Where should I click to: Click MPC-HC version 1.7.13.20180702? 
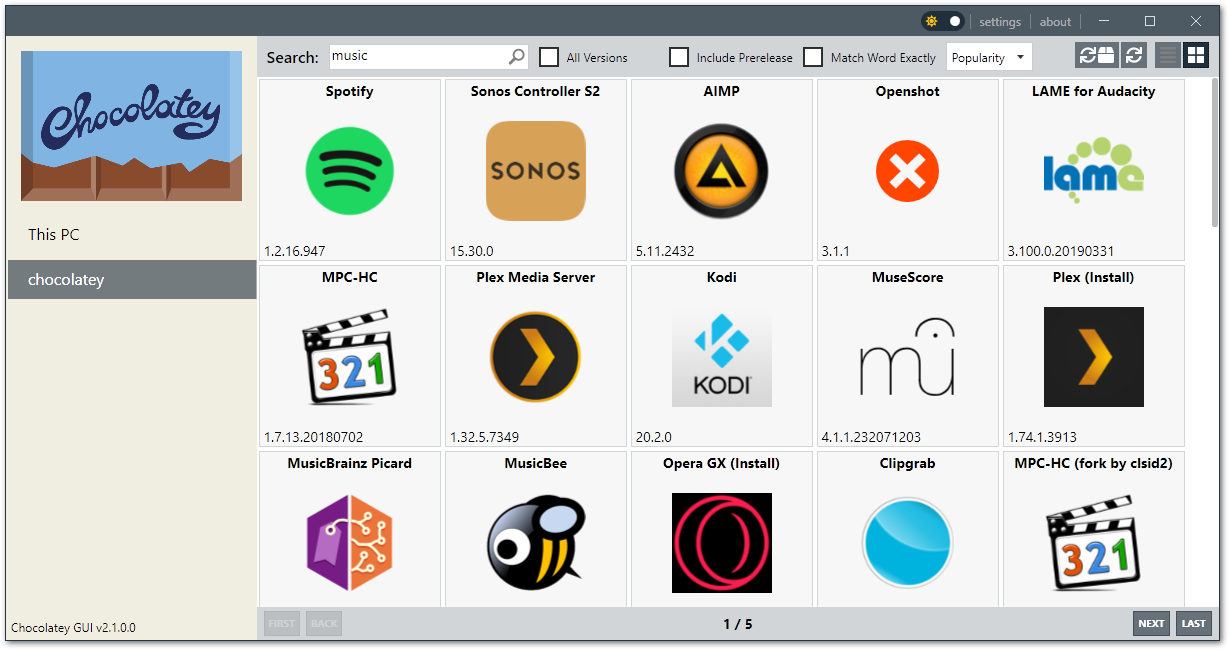click(x=314, y=437)
